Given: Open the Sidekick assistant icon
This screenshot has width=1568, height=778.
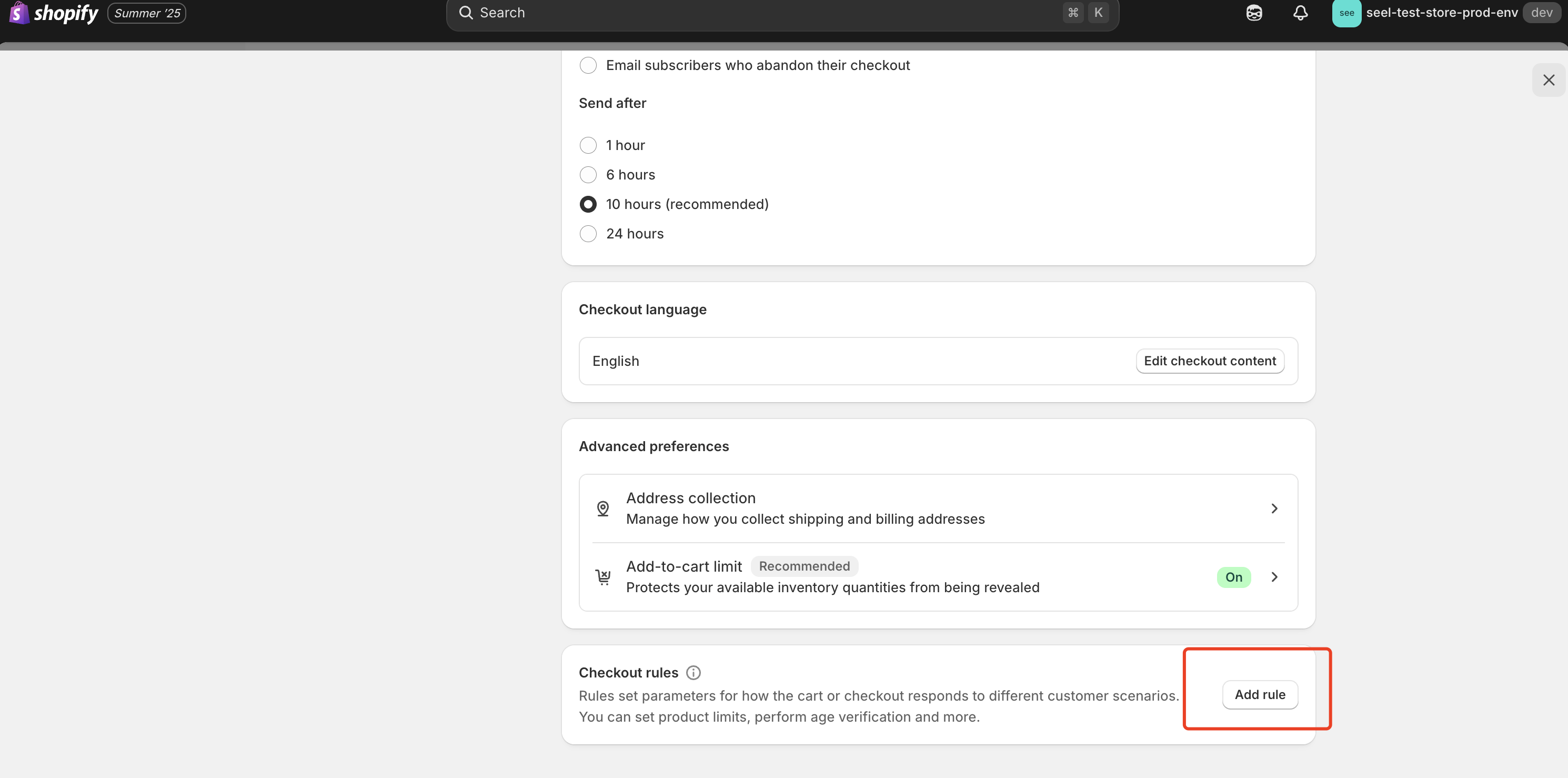Looking at the screenshot, I should click(1254, 13).
